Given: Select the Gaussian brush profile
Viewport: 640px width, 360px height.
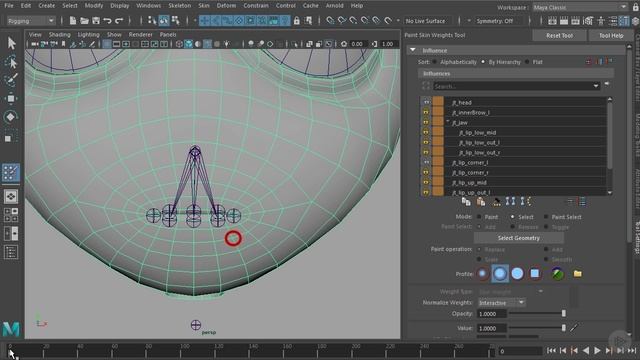Looking at the screenshot, I should (x=482, y=273).
